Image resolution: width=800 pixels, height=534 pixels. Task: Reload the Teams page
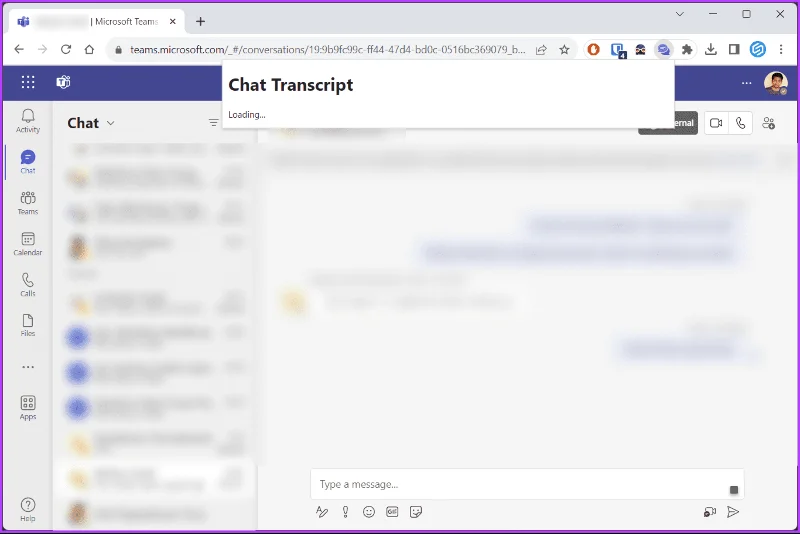click(66, 49)
